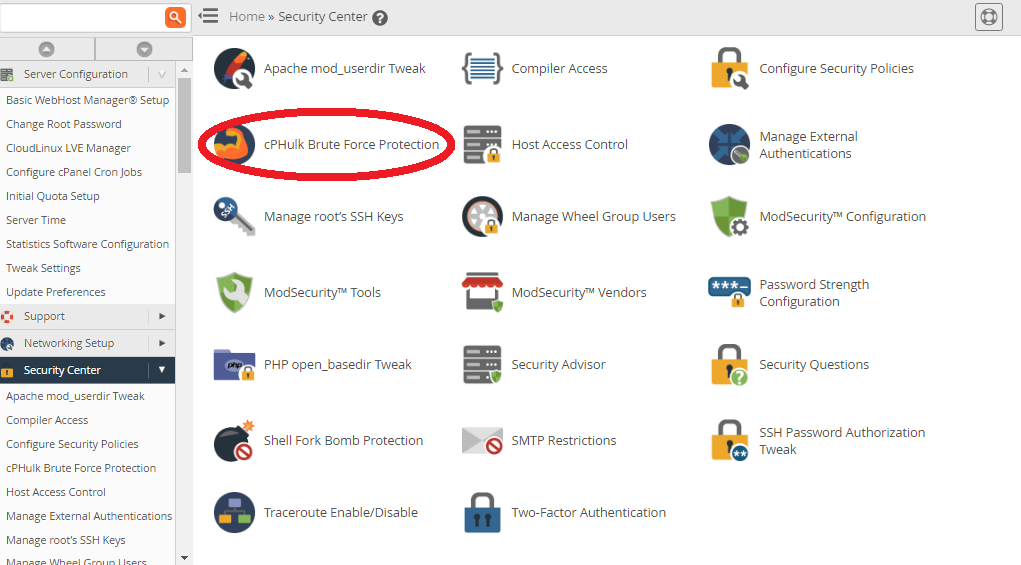Open Apache mod_userdir Tweak feather icon
Viewport: 1021px width, 565px height.
(234, 68)
